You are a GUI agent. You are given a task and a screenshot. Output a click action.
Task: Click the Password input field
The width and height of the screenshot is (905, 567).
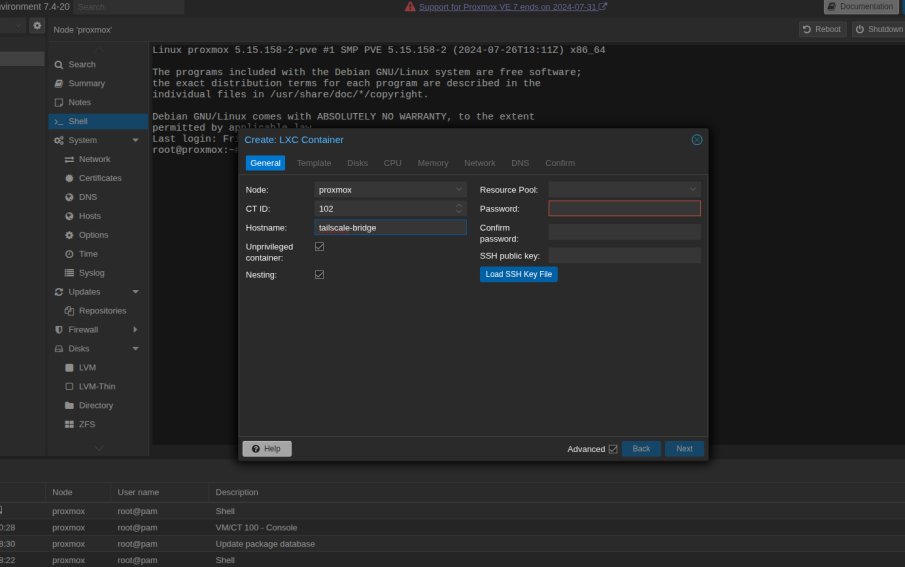(x=624, y=208)
